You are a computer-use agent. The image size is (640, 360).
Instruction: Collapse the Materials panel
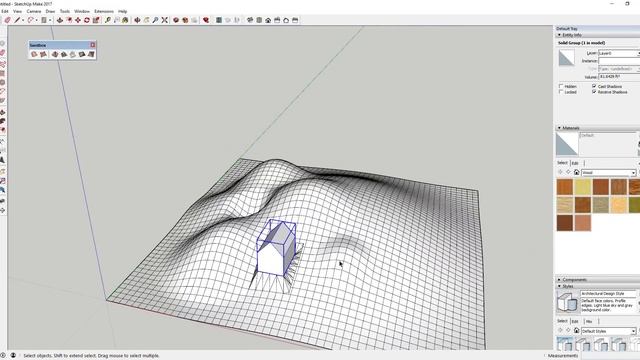coord(560,128)
